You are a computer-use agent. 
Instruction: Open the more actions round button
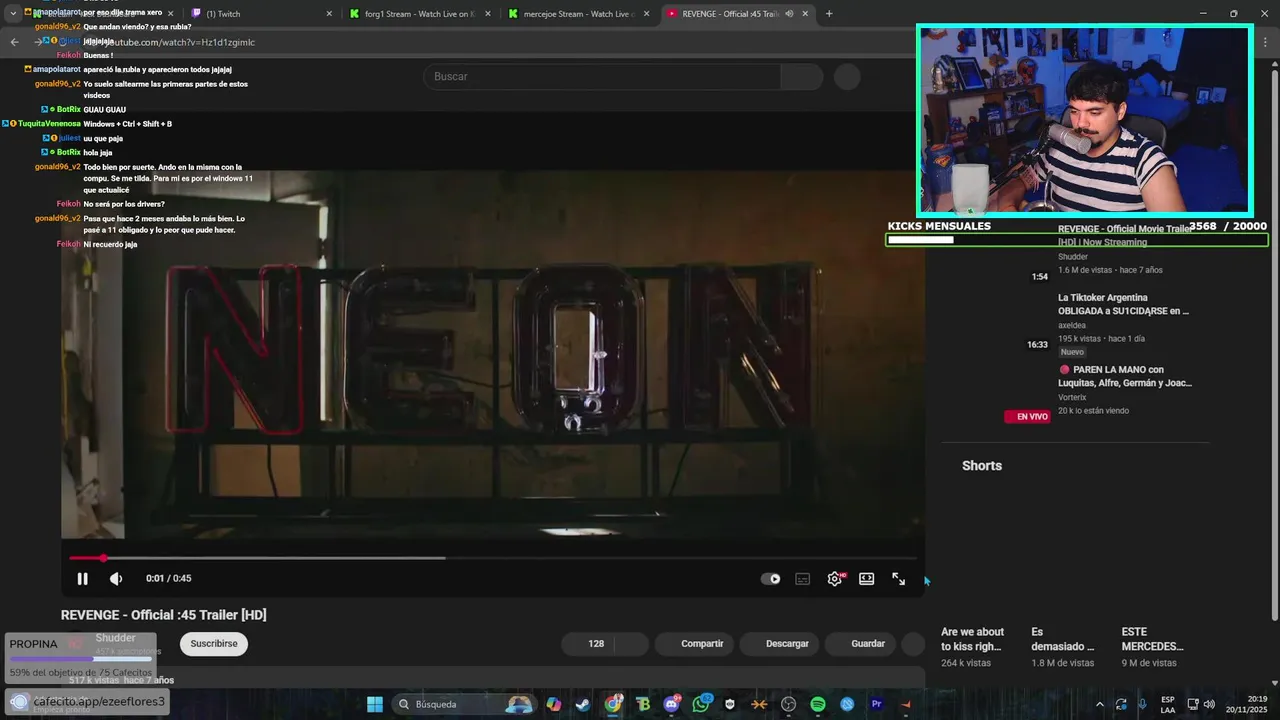[913, 644]
